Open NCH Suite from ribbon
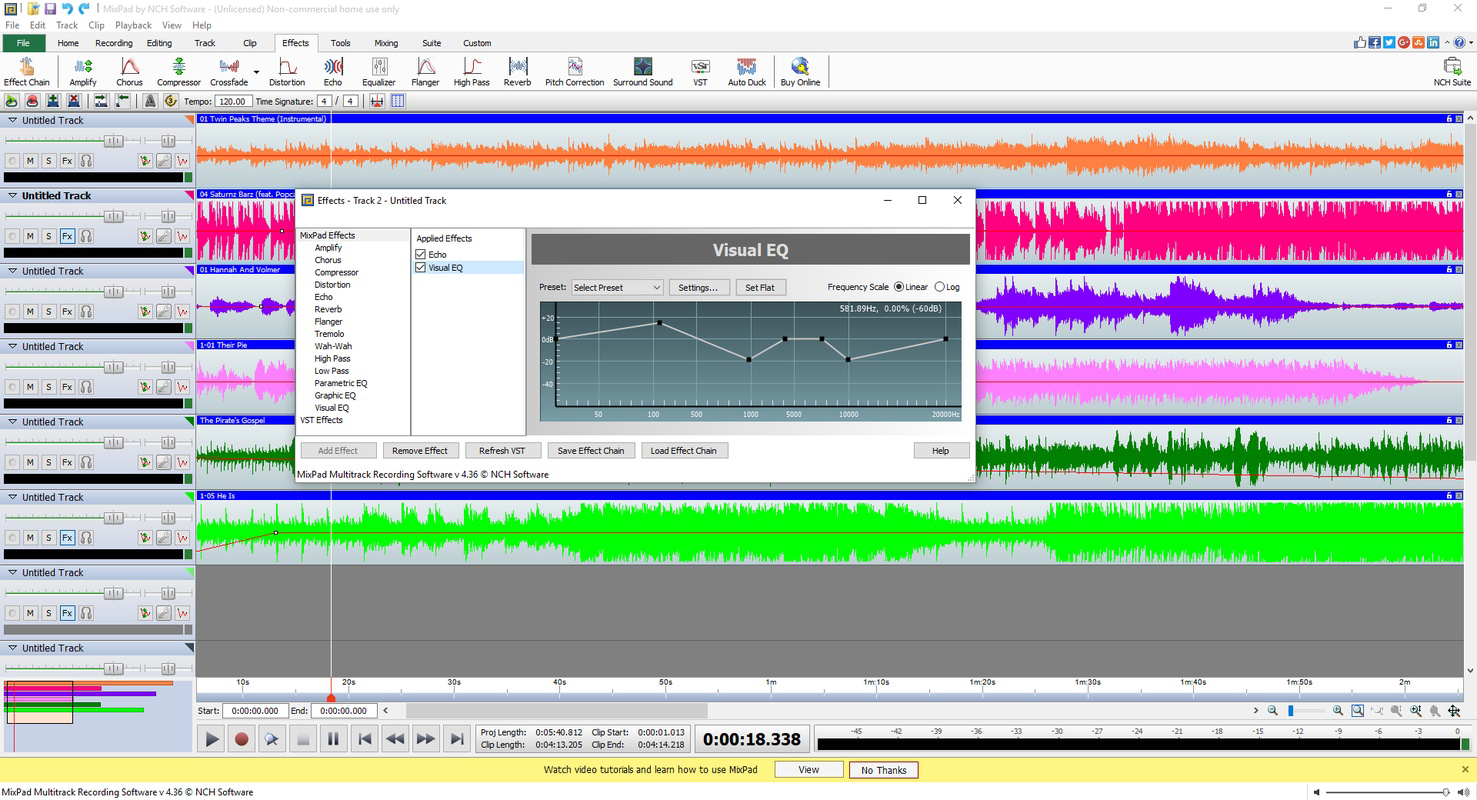The width and height of the screenshot is (1477, 800). (1452, 71)
